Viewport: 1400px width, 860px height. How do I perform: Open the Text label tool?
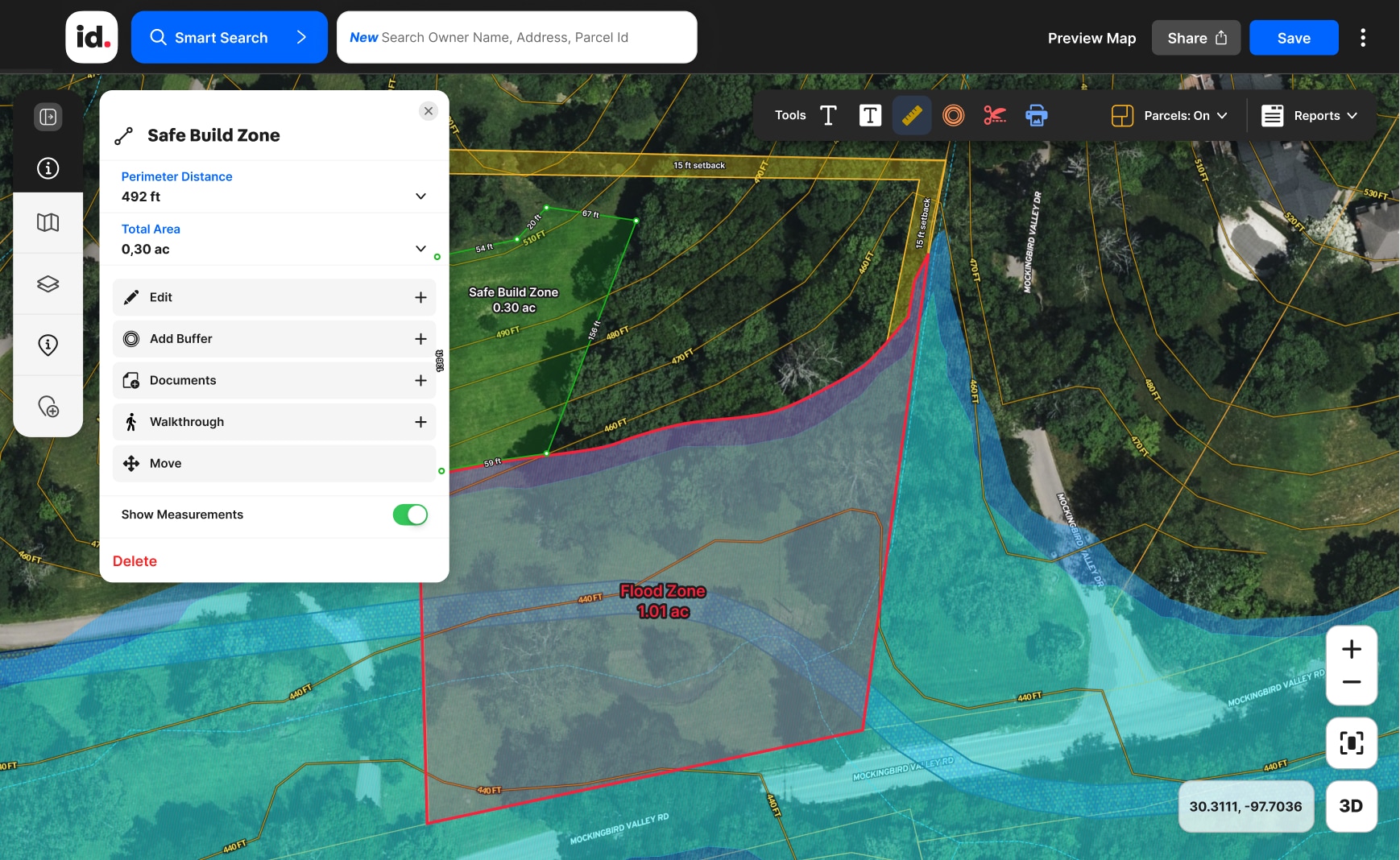tap(869, 115)
